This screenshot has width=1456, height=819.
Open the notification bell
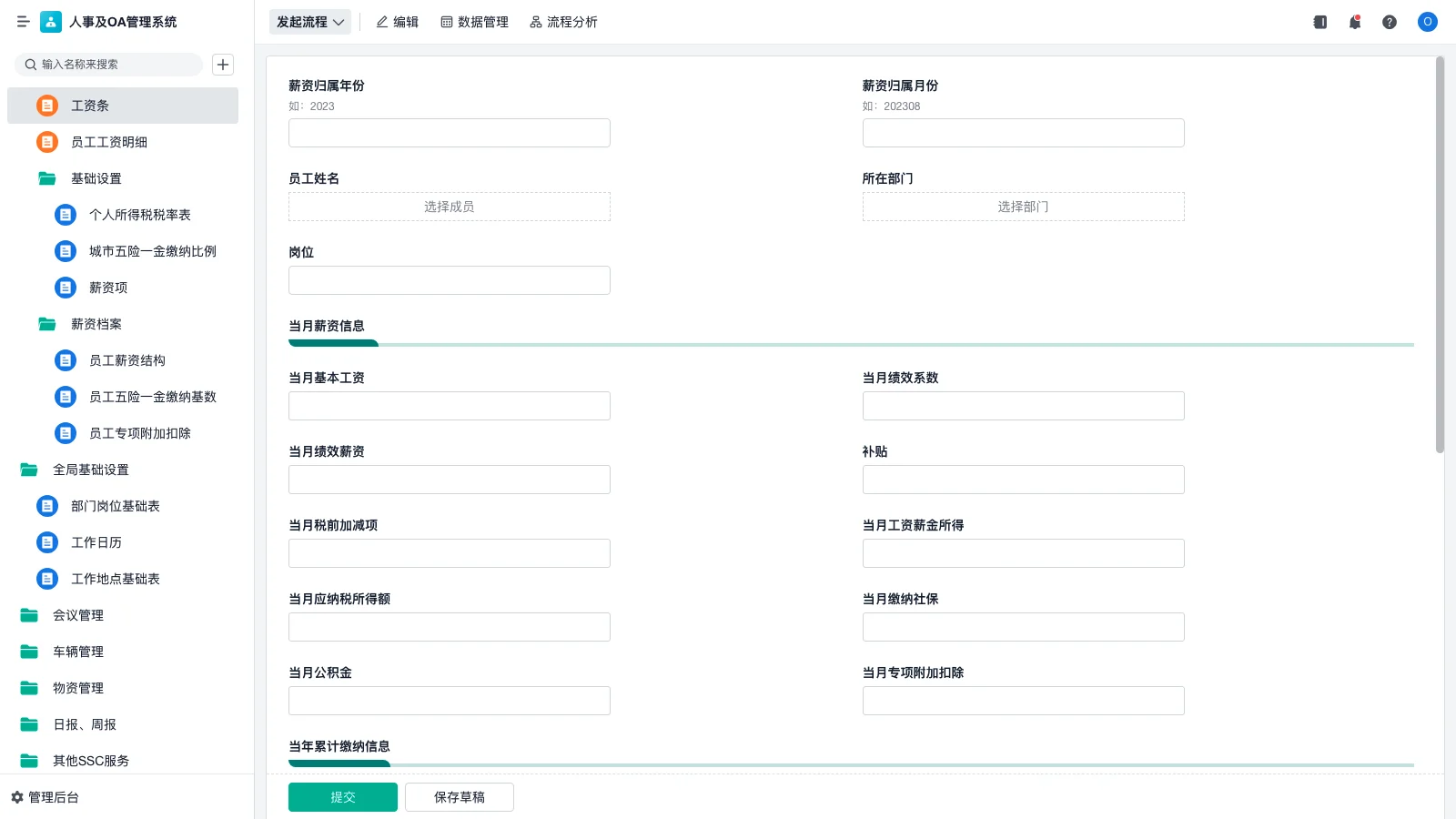click(x=1355, y=22)
